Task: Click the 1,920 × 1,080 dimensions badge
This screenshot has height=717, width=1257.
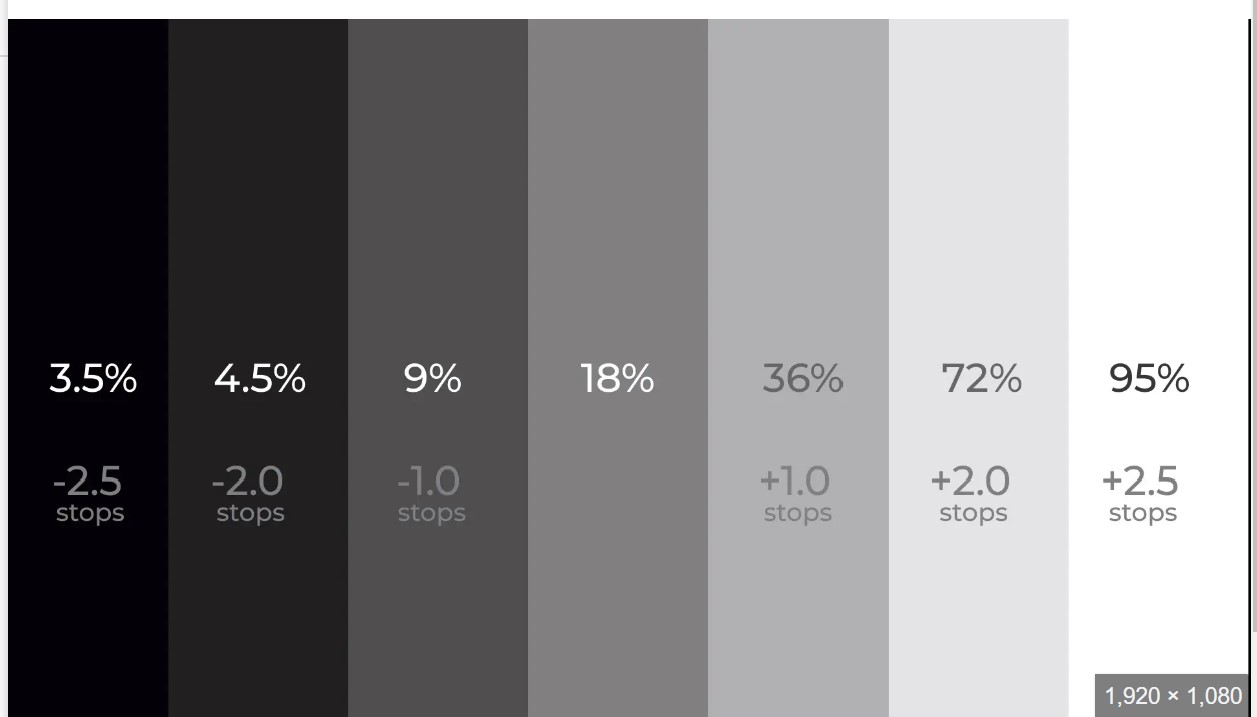Action: [1173, 696]
